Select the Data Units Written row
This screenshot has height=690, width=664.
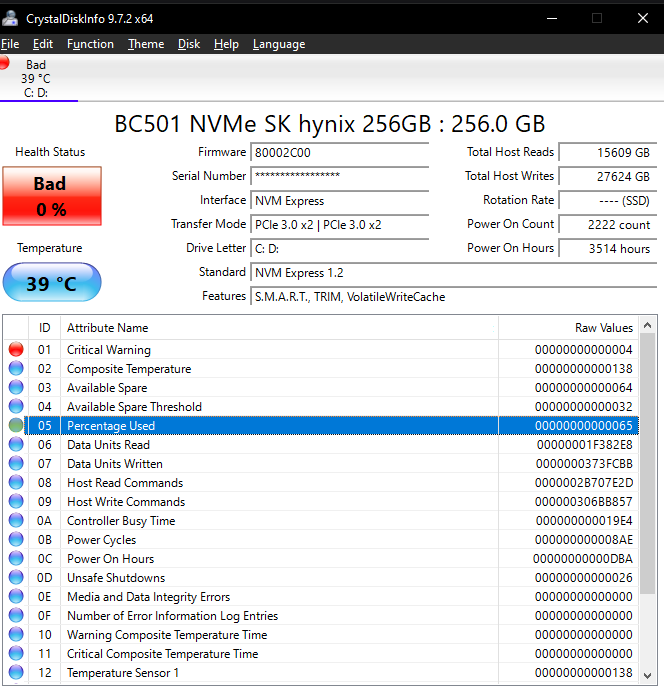click(x=321, y=463)
